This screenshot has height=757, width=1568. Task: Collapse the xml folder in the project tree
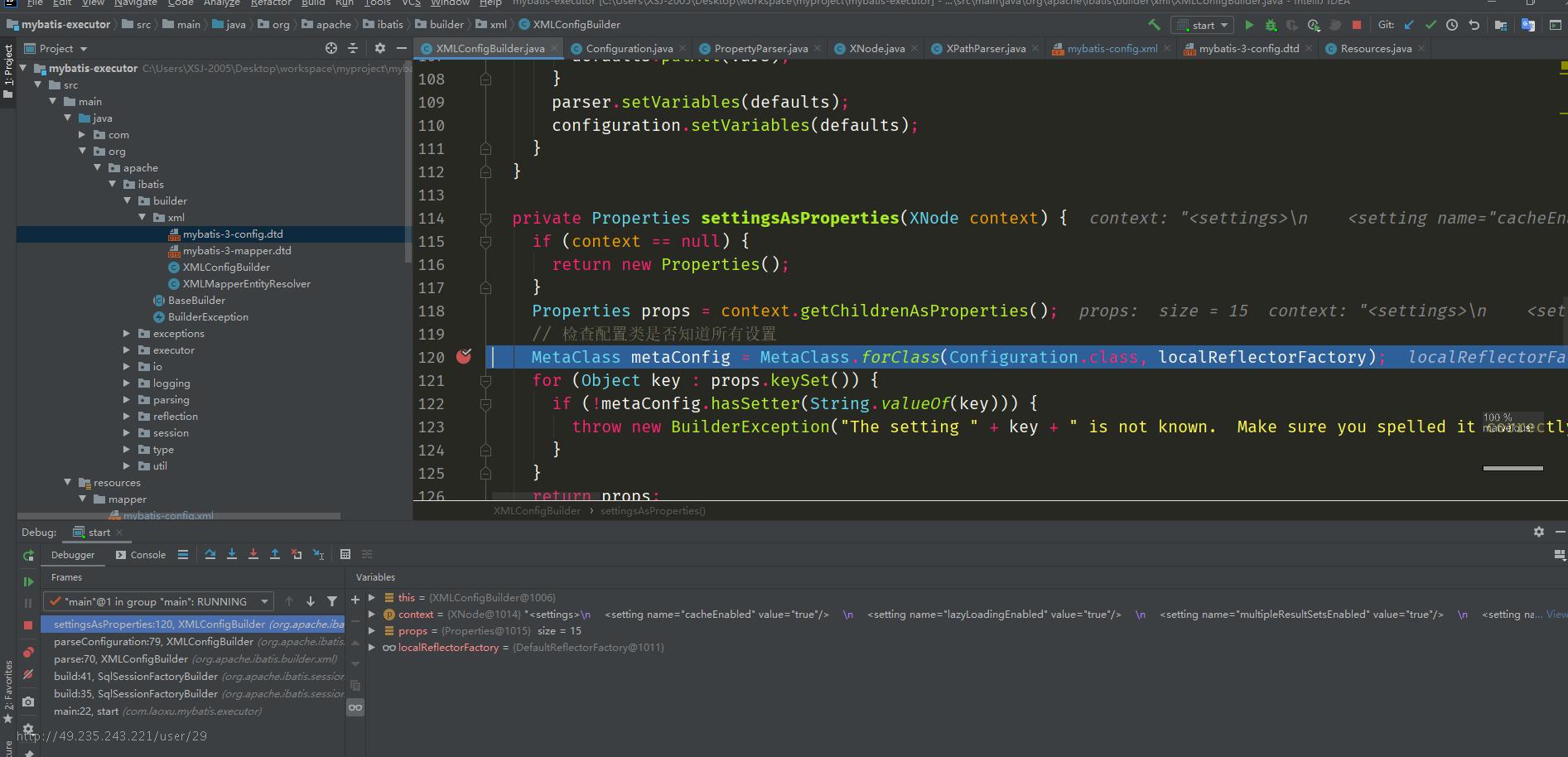(x=142, y=217)
